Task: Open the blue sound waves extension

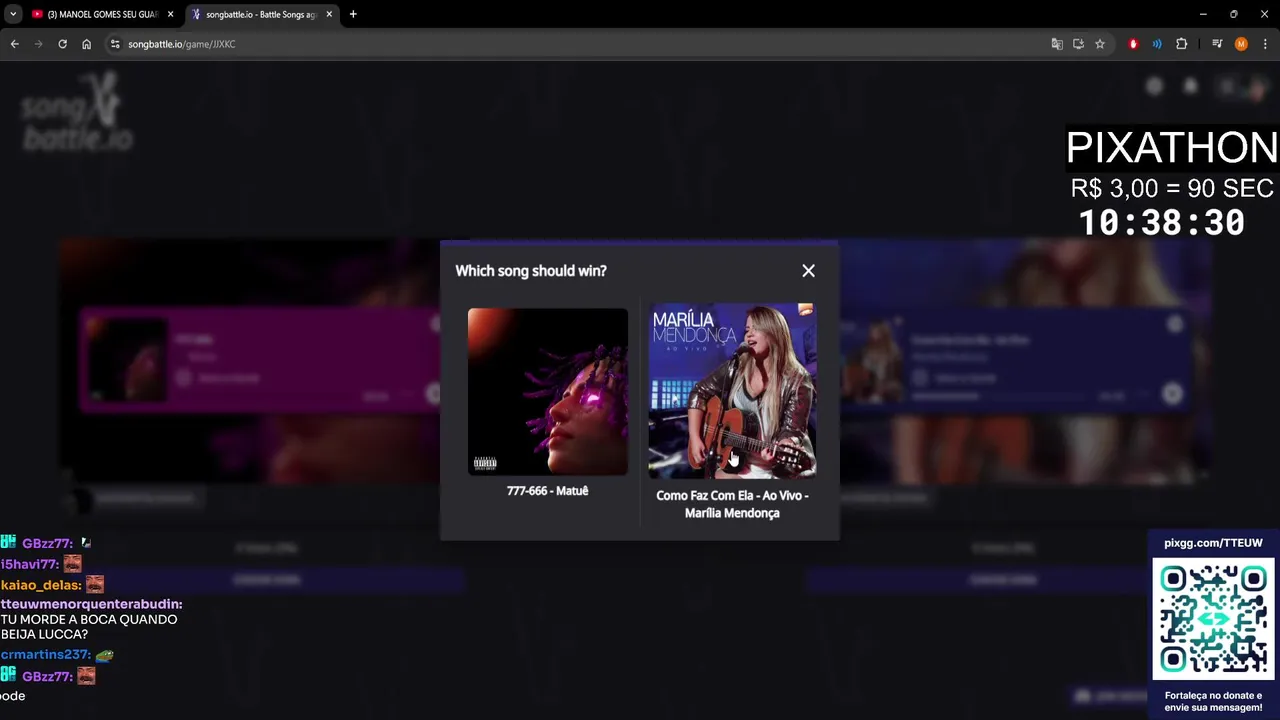Action: [x=1157, y=44]
